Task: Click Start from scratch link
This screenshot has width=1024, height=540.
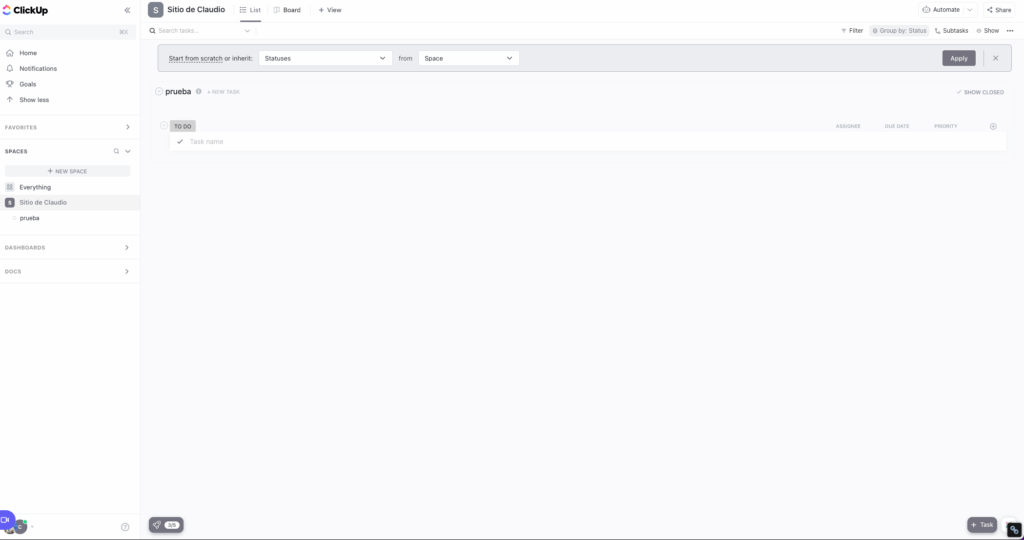Action: point(195,59)
